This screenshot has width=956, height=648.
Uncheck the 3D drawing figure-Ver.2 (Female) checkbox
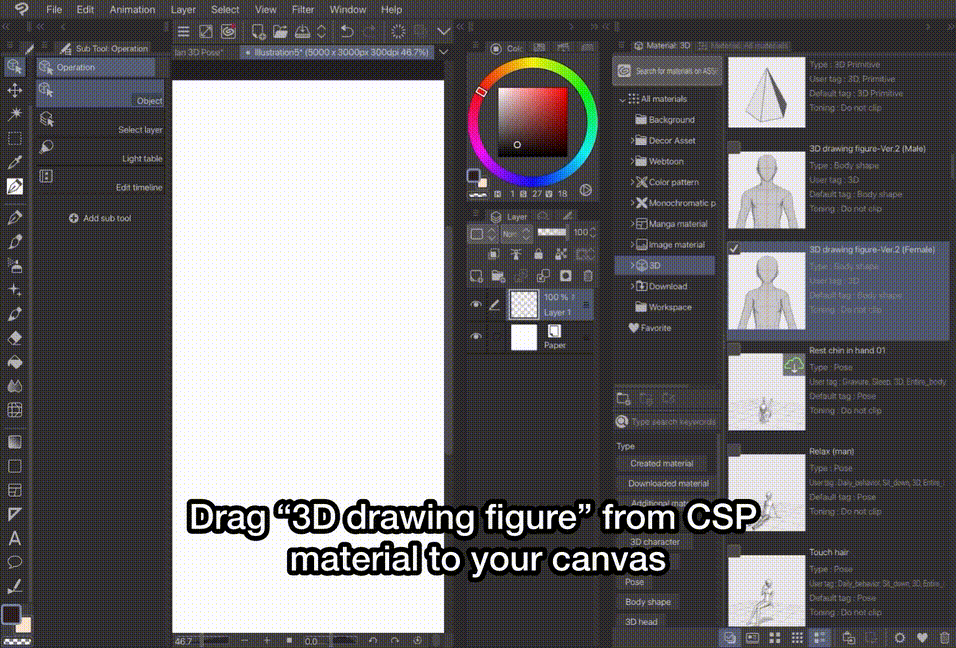[734, 248]
